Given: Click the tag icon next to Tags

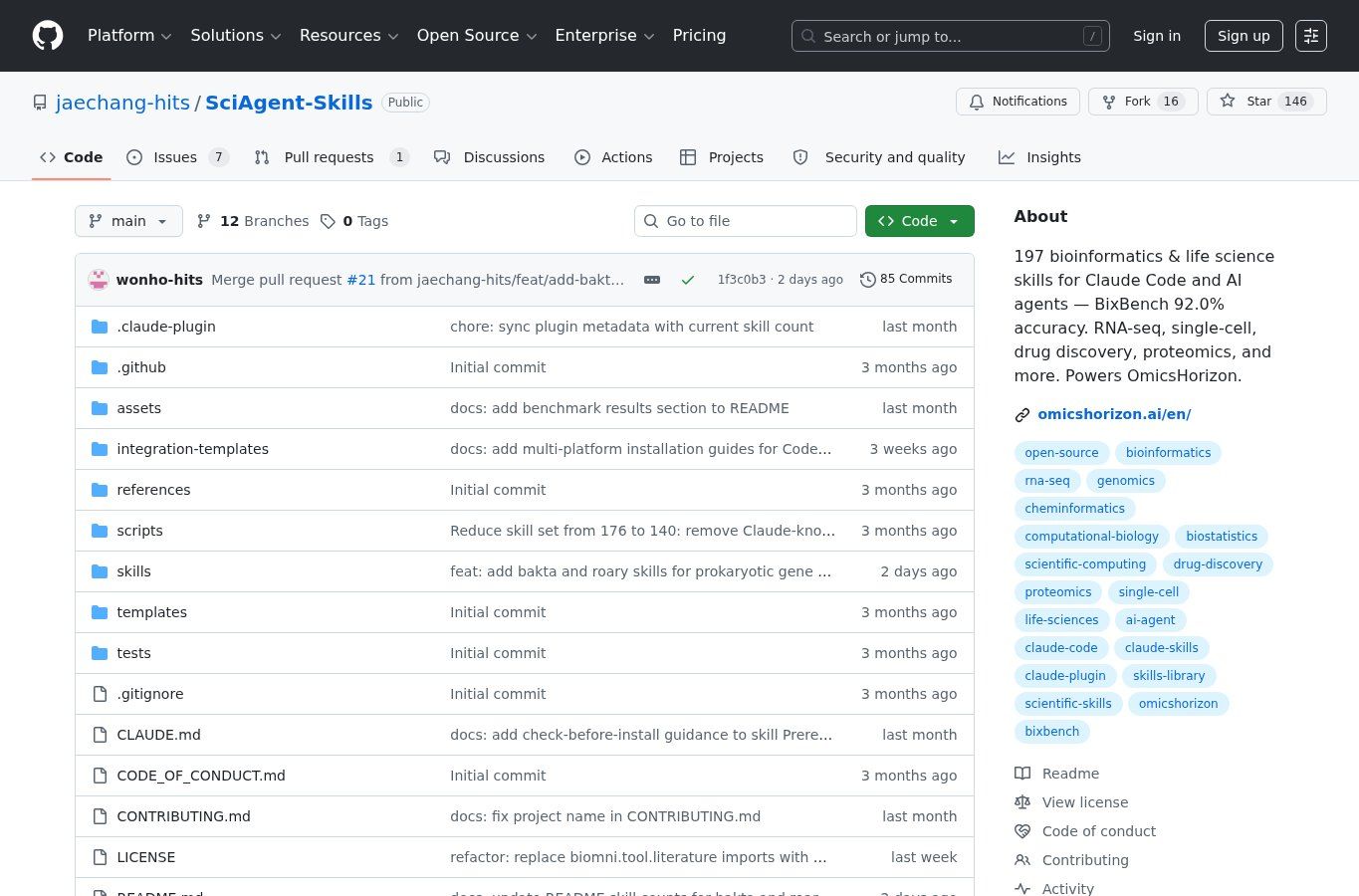Looking at the screenshot, I should pyautogui.click(x=328, y=221).
